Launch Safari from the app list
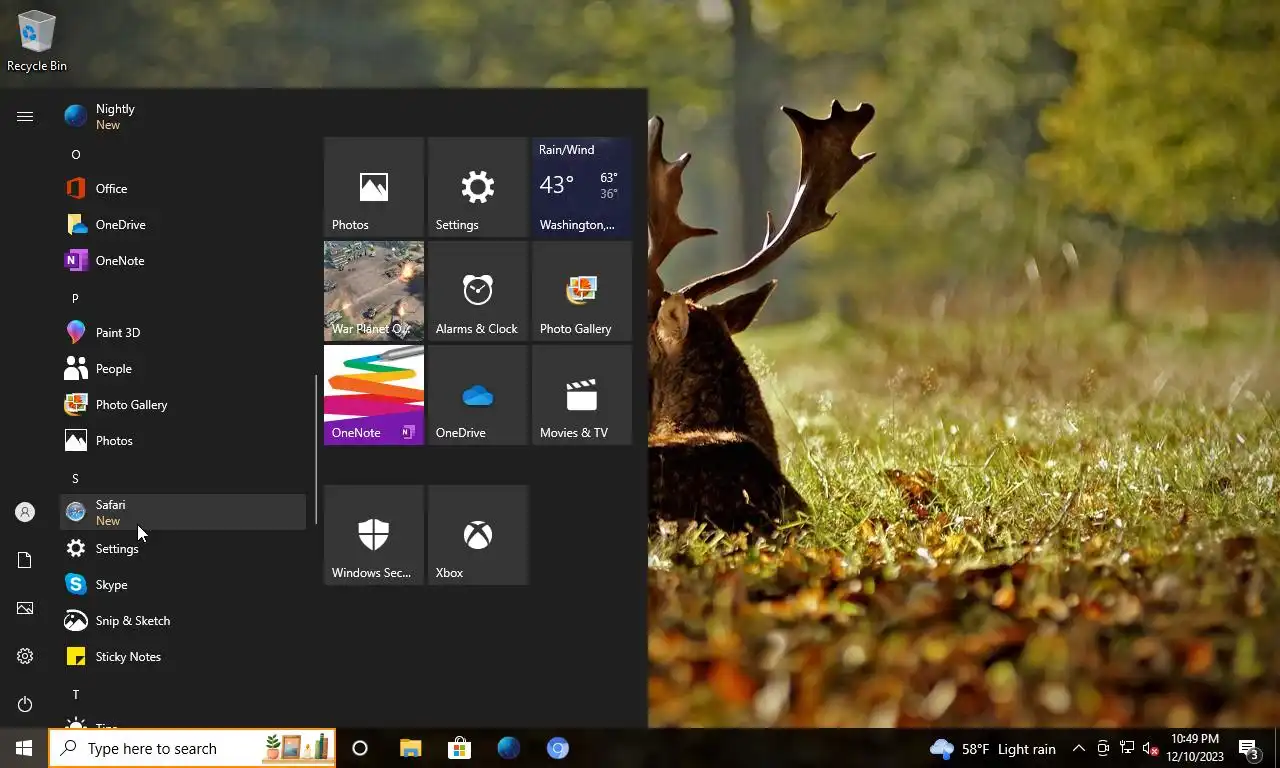 [183, 512]
